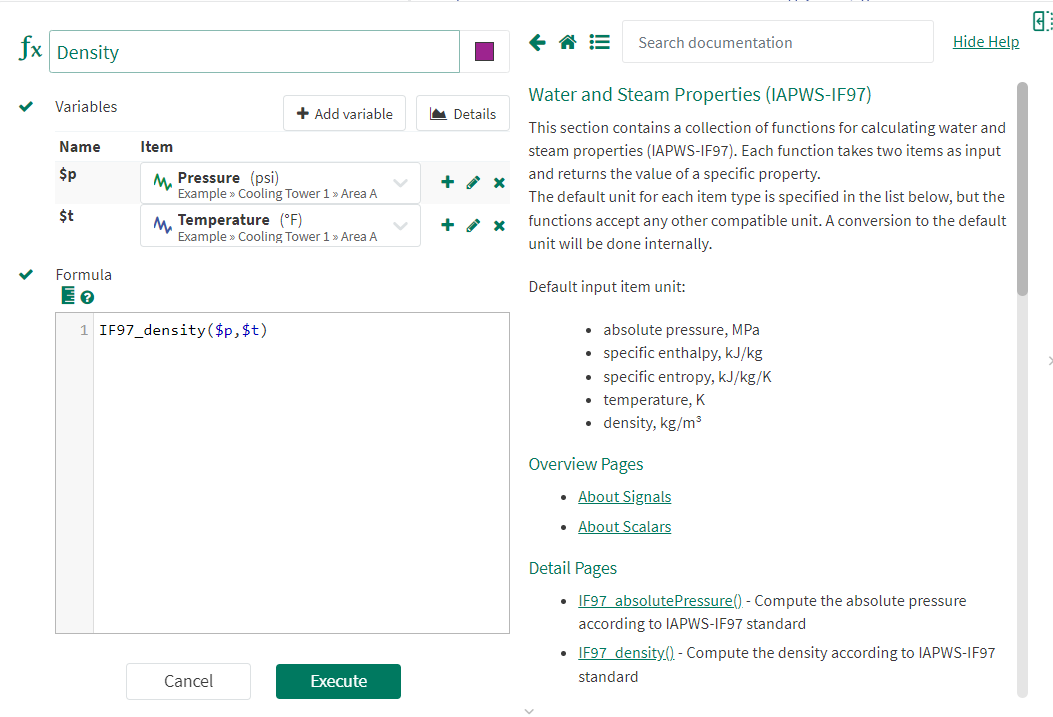Remove the $t Temperature variable
The height and width of the screenshot is (717, 1053).
499,225
